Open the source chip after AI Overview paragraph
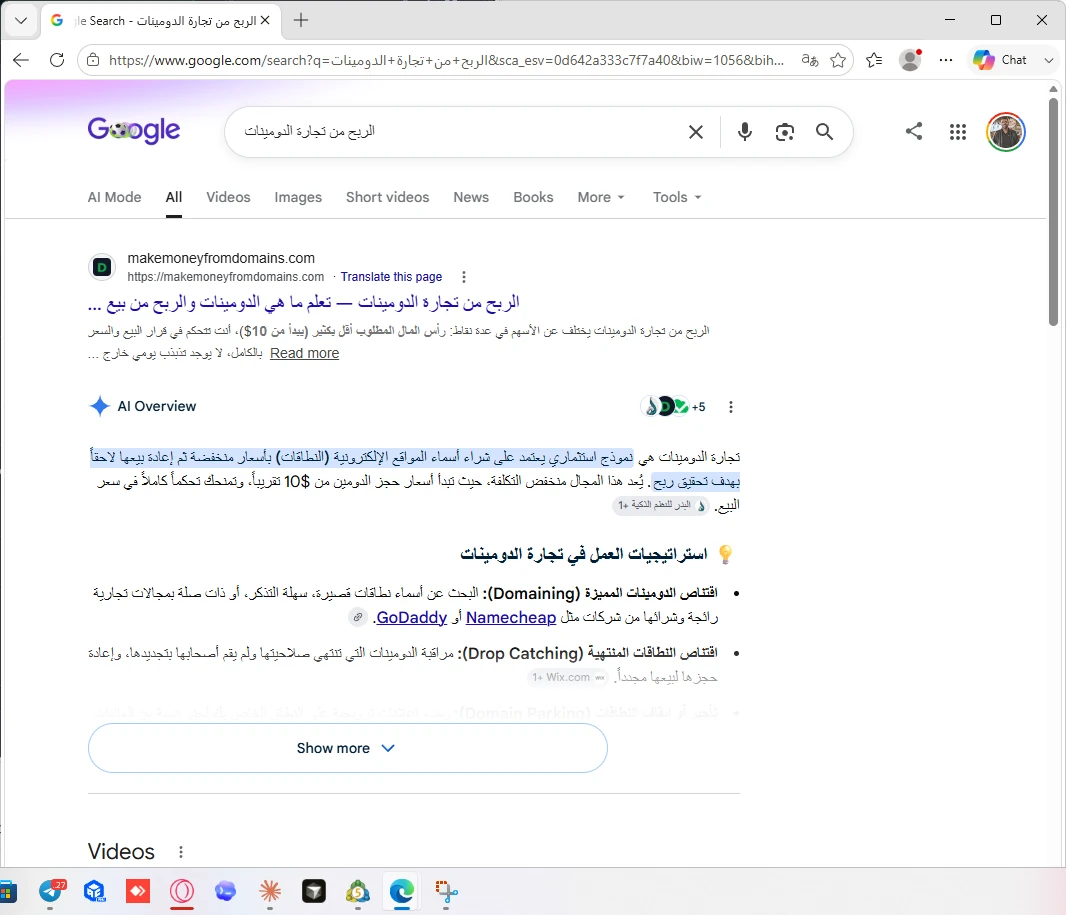This screenshot has width=1066, height=915. [x=660, y=505]
